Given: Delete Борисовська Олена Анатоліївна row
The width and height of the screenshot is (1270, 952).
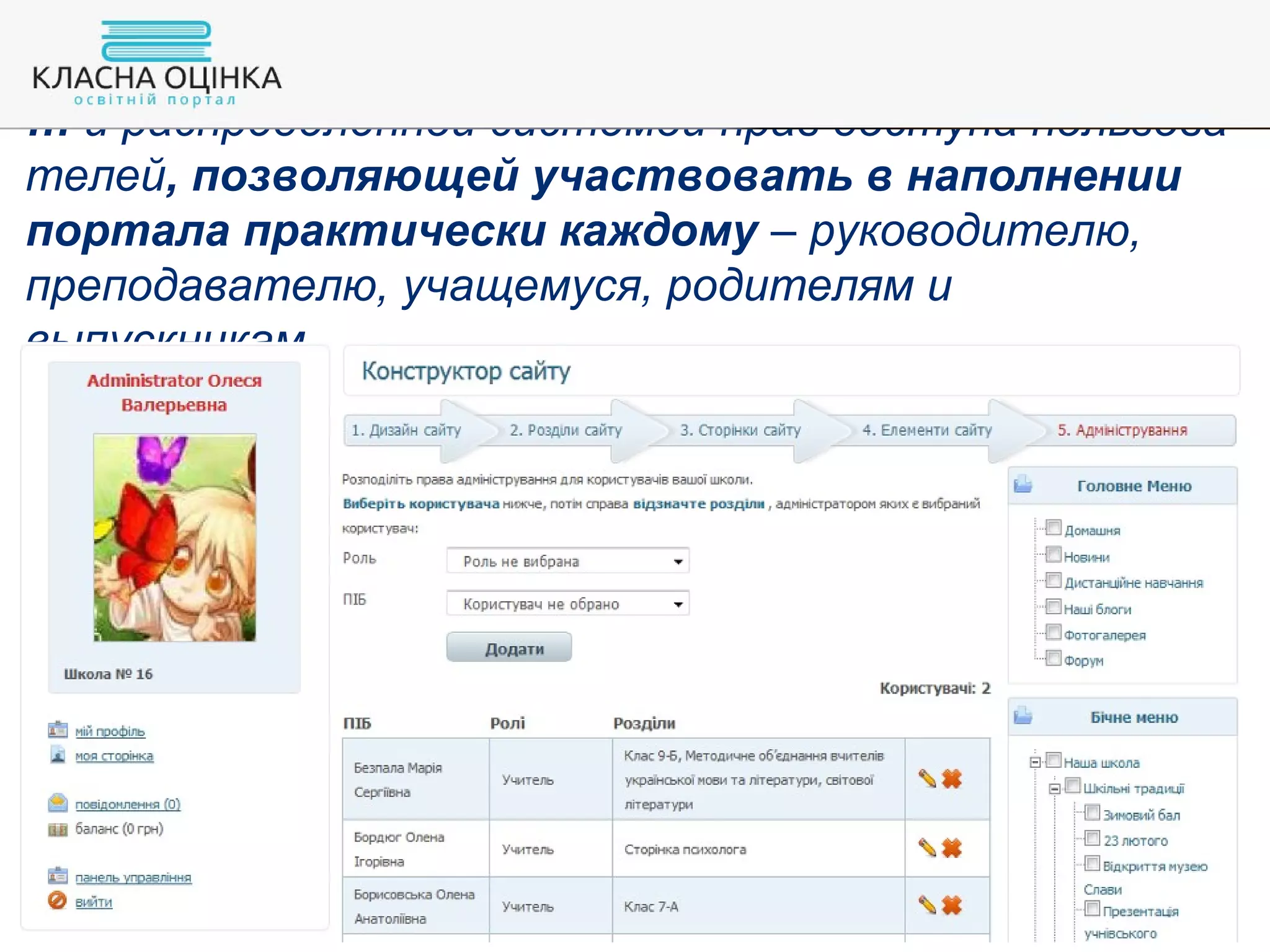Looking at the screenshot, I should [951, 905].
